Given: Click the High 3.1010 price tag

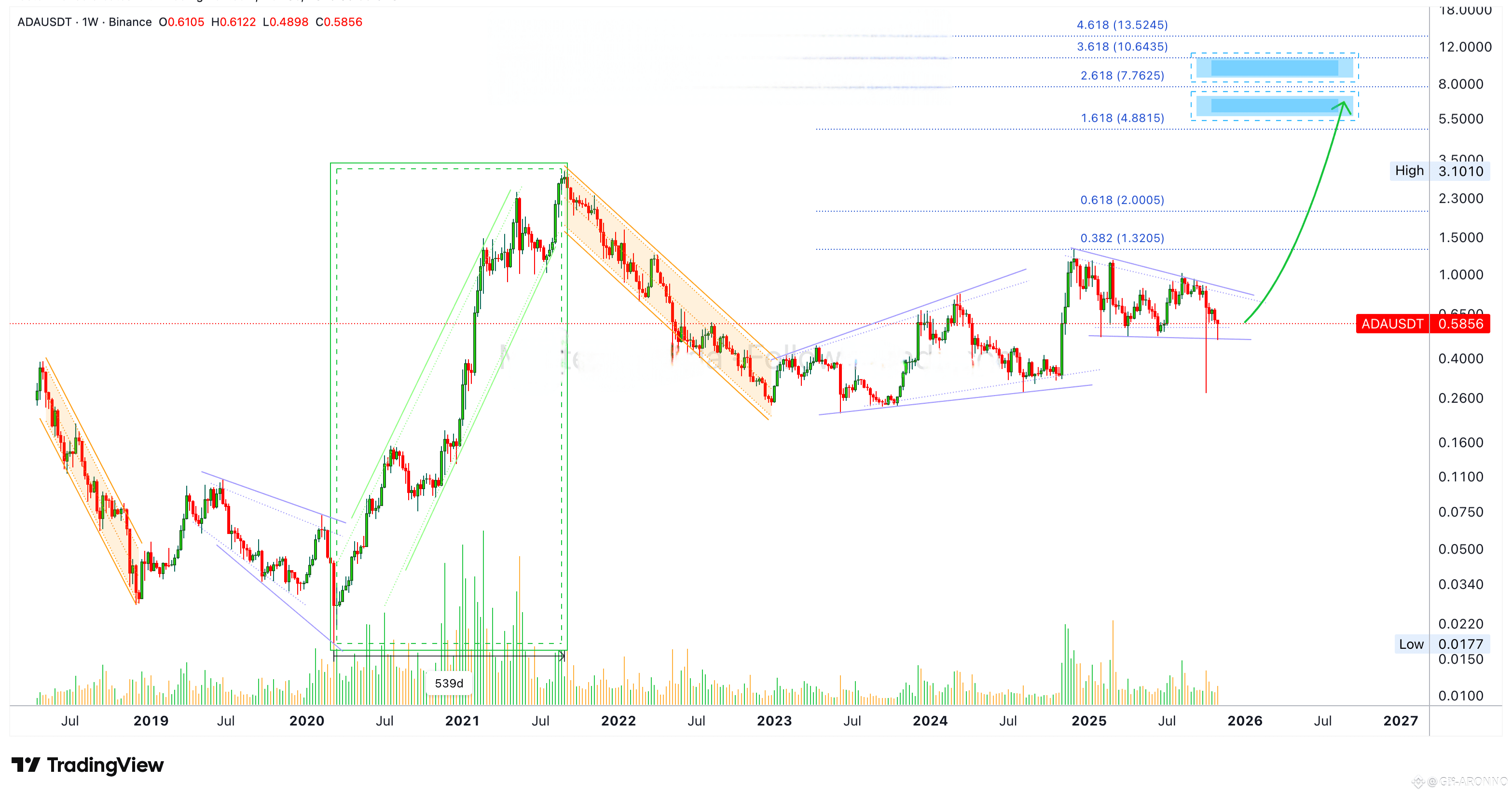Looking at the screenshot, I should [x=1439, y=171].
